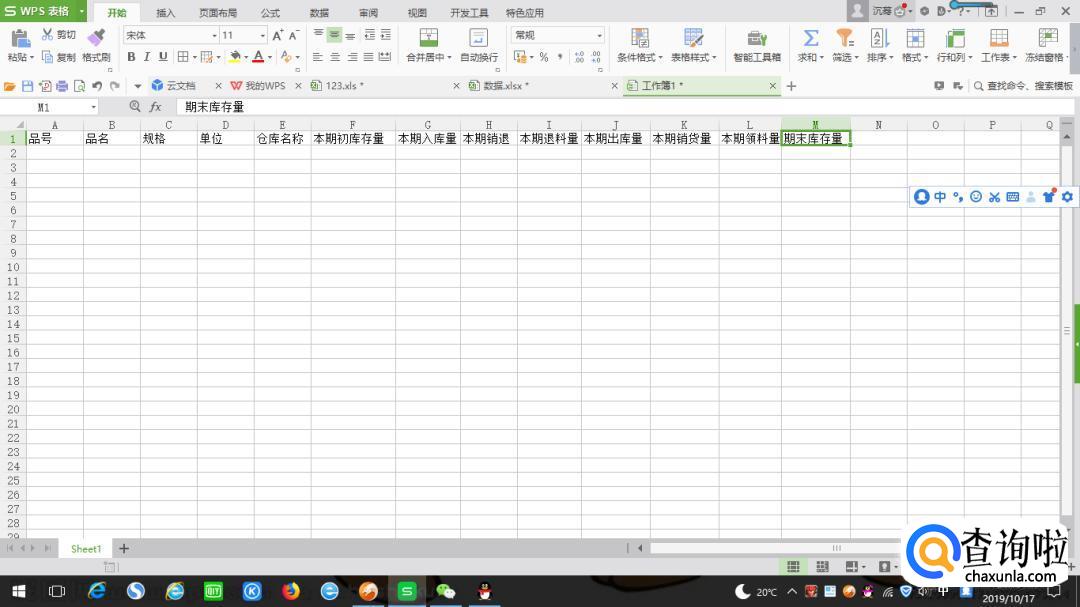Click column M header
This screenshot has width=1080, height=607.
[x=816, y=125]
